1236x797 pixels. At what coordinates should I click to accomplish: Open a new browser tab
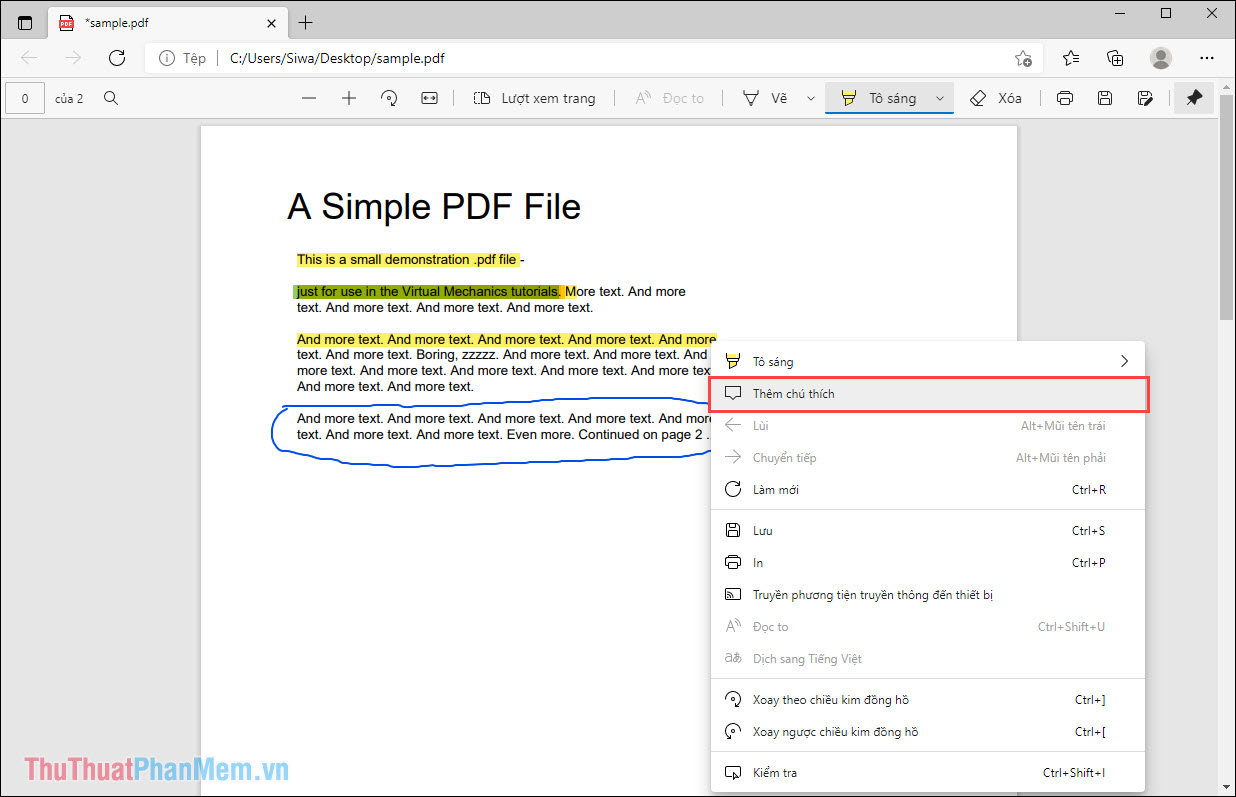[306, 22]
